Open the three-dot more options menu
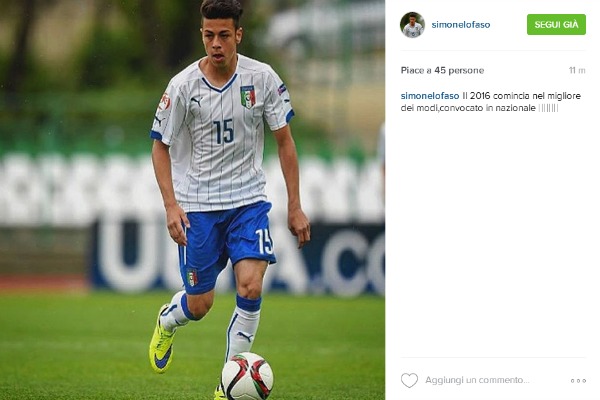 coord(578,381)
